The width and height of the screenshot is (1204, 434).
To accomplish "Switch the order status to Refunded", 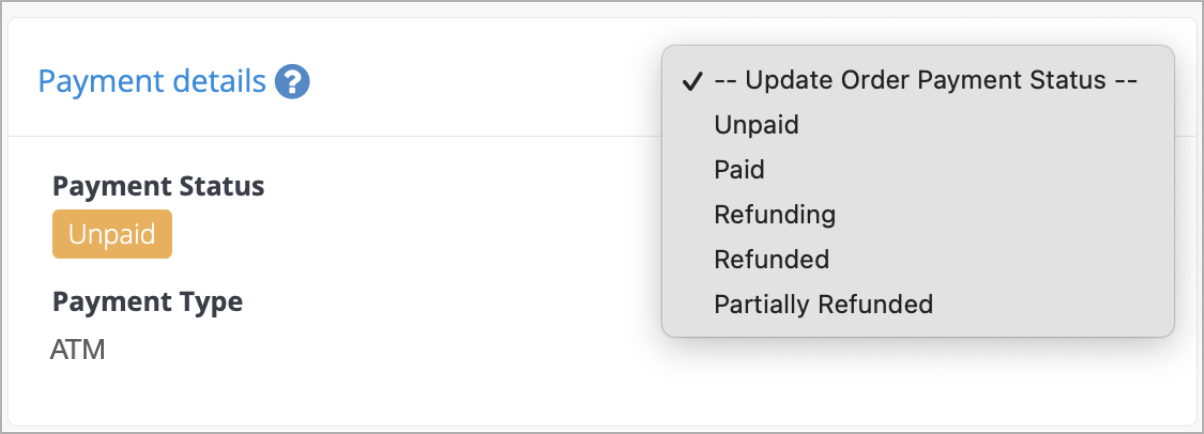I will pos(917,259).
